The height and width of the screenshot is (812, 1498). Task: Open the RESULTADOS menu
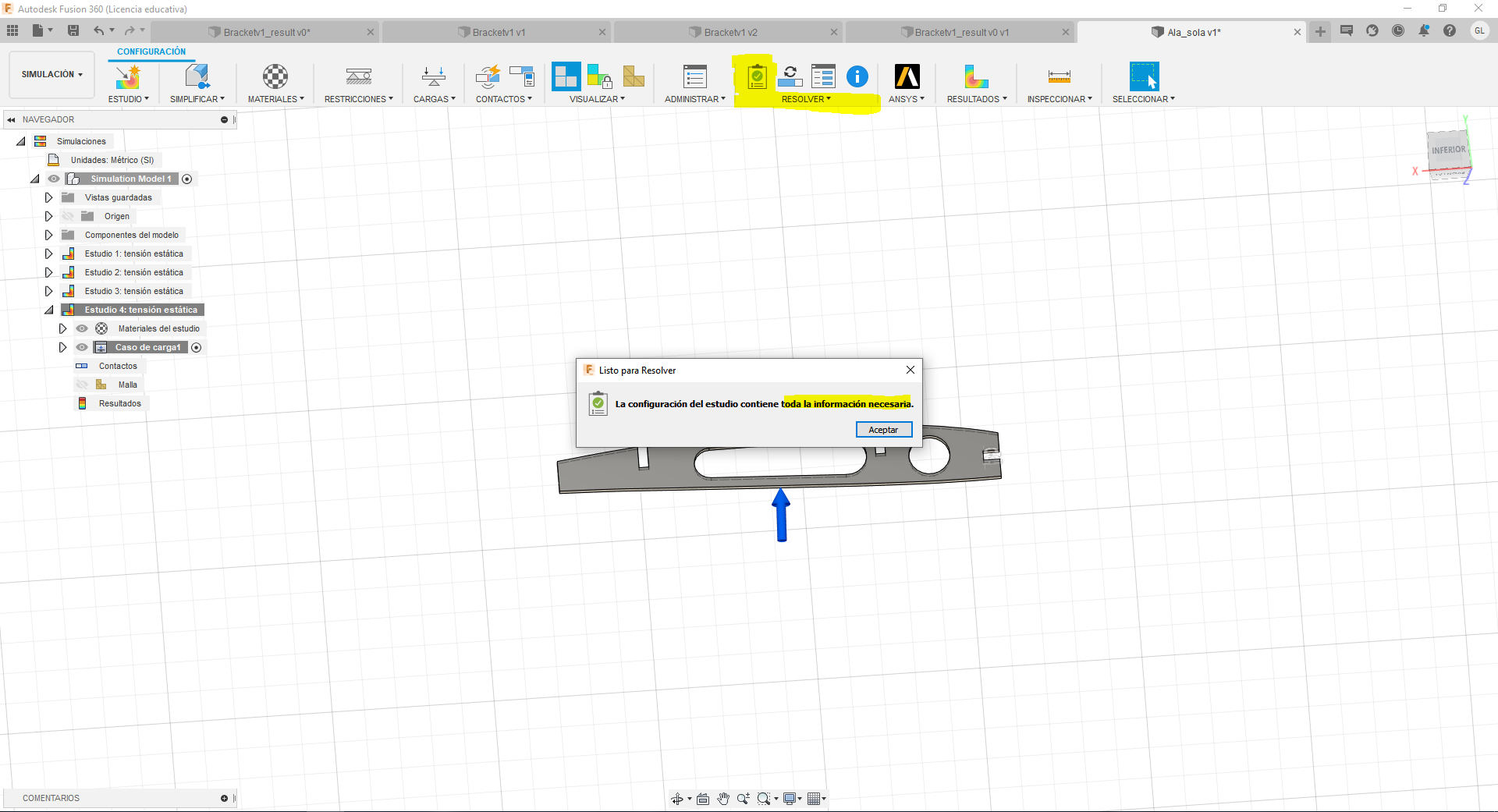(976, 99)
